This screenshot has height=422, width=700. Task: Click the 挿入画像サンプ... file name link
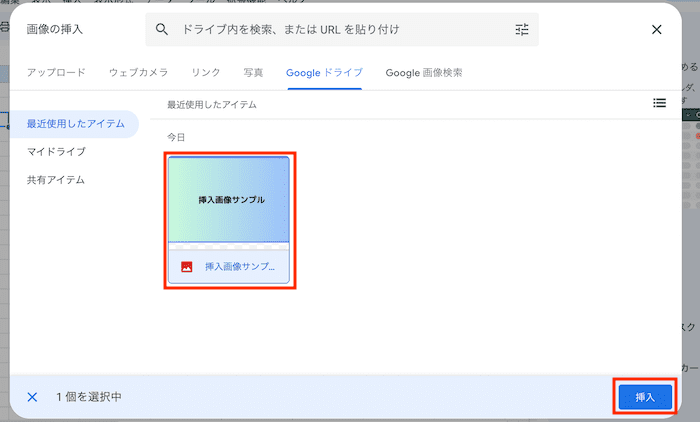pos(240,267)
